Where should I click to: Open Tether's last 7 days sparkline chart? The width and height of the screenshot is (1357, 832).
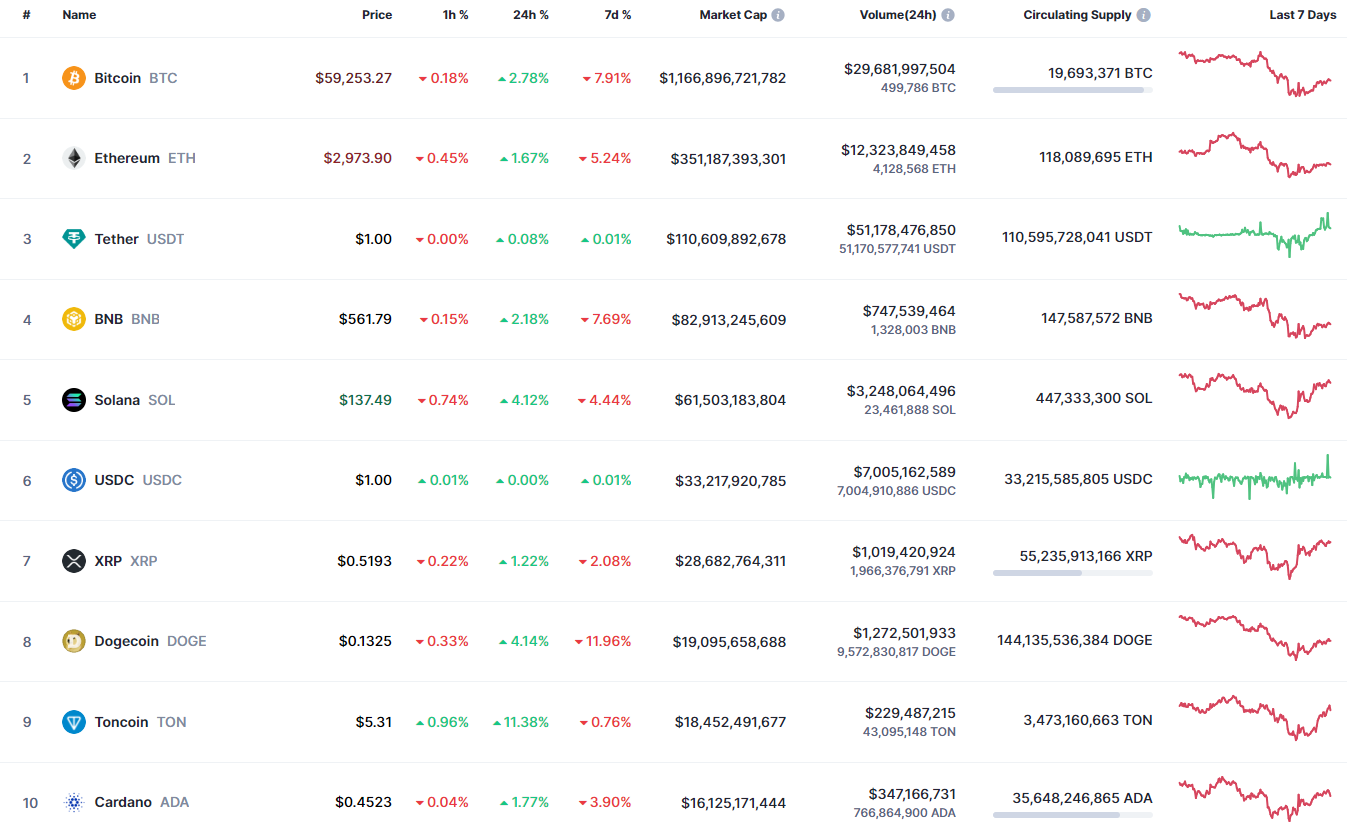tap(1255, 235)
